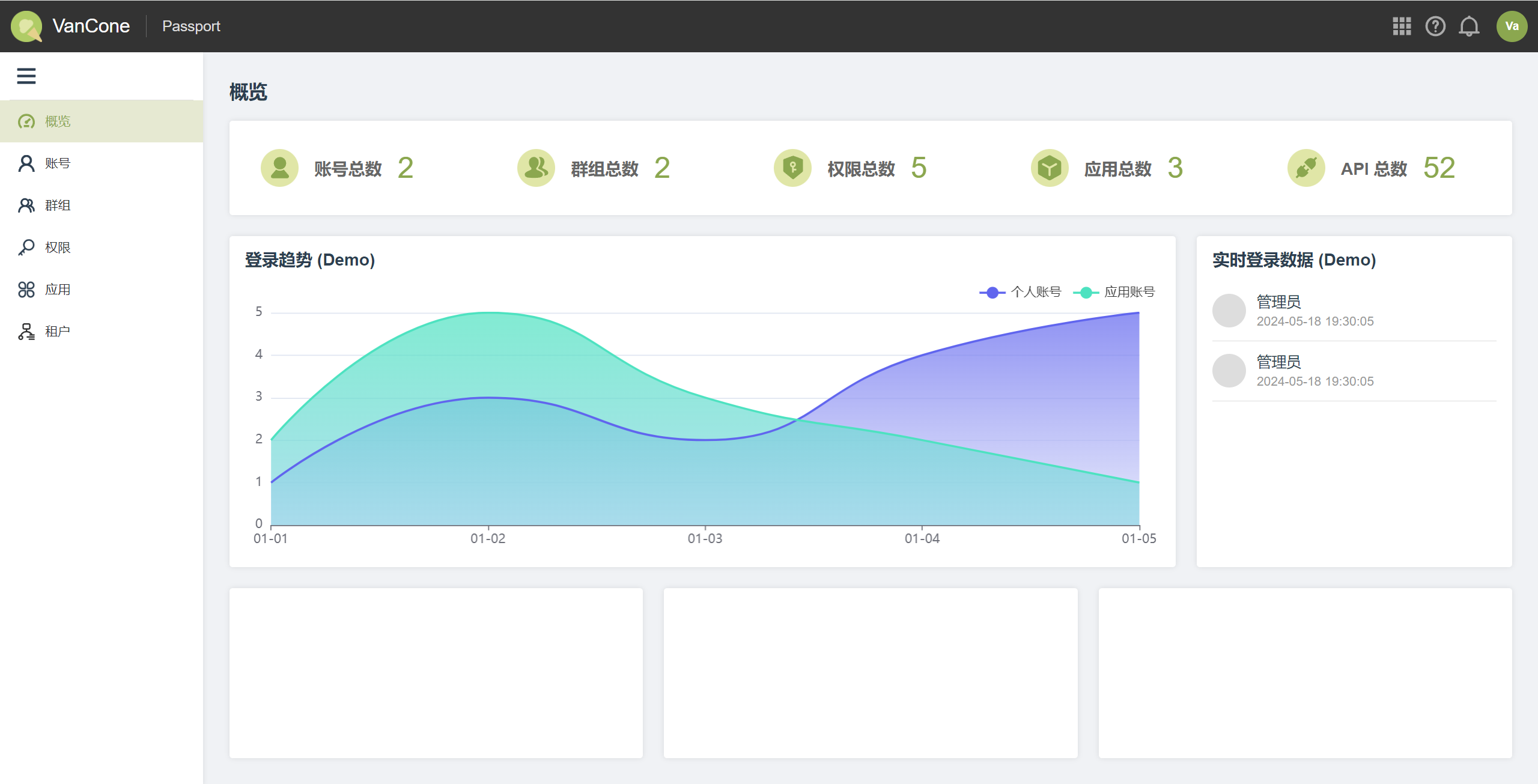The image size is (1538, 784).
Task: Toggle 个人账号 legend series
Action: [x=1020, y=292]
